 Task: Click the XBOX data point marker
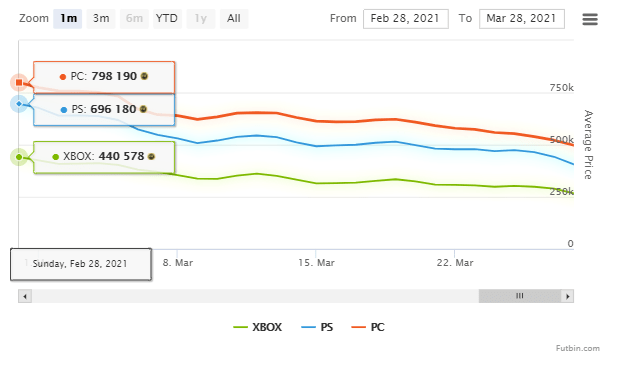pos(19,157)
